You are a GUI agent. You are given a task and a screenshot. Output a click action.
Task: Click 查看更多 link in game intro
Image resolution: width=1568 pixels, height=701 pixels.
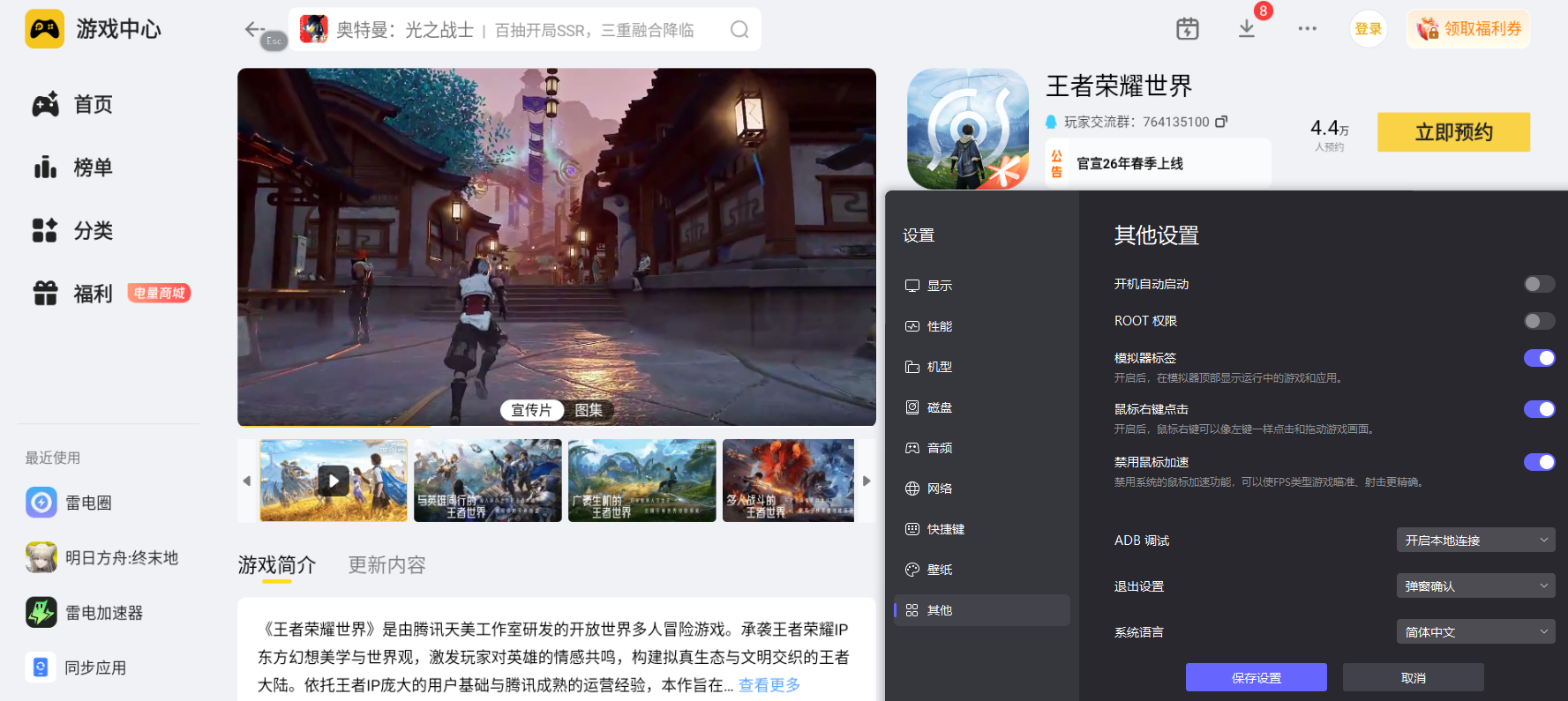pyautogui.click(x=769, y=685)
